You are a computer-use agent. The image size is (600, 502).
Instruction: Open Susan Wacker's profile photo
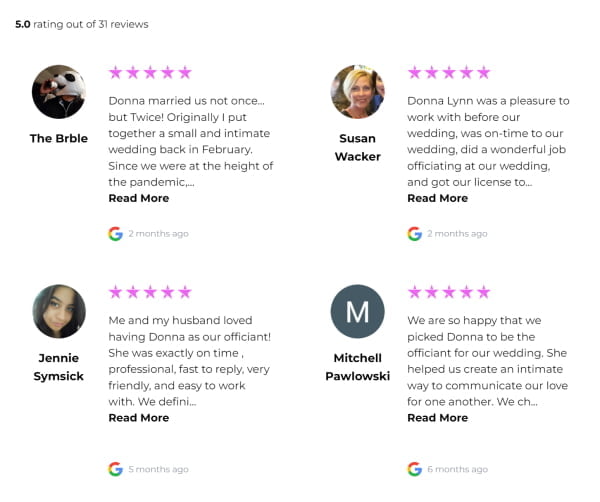pos(358,91)
